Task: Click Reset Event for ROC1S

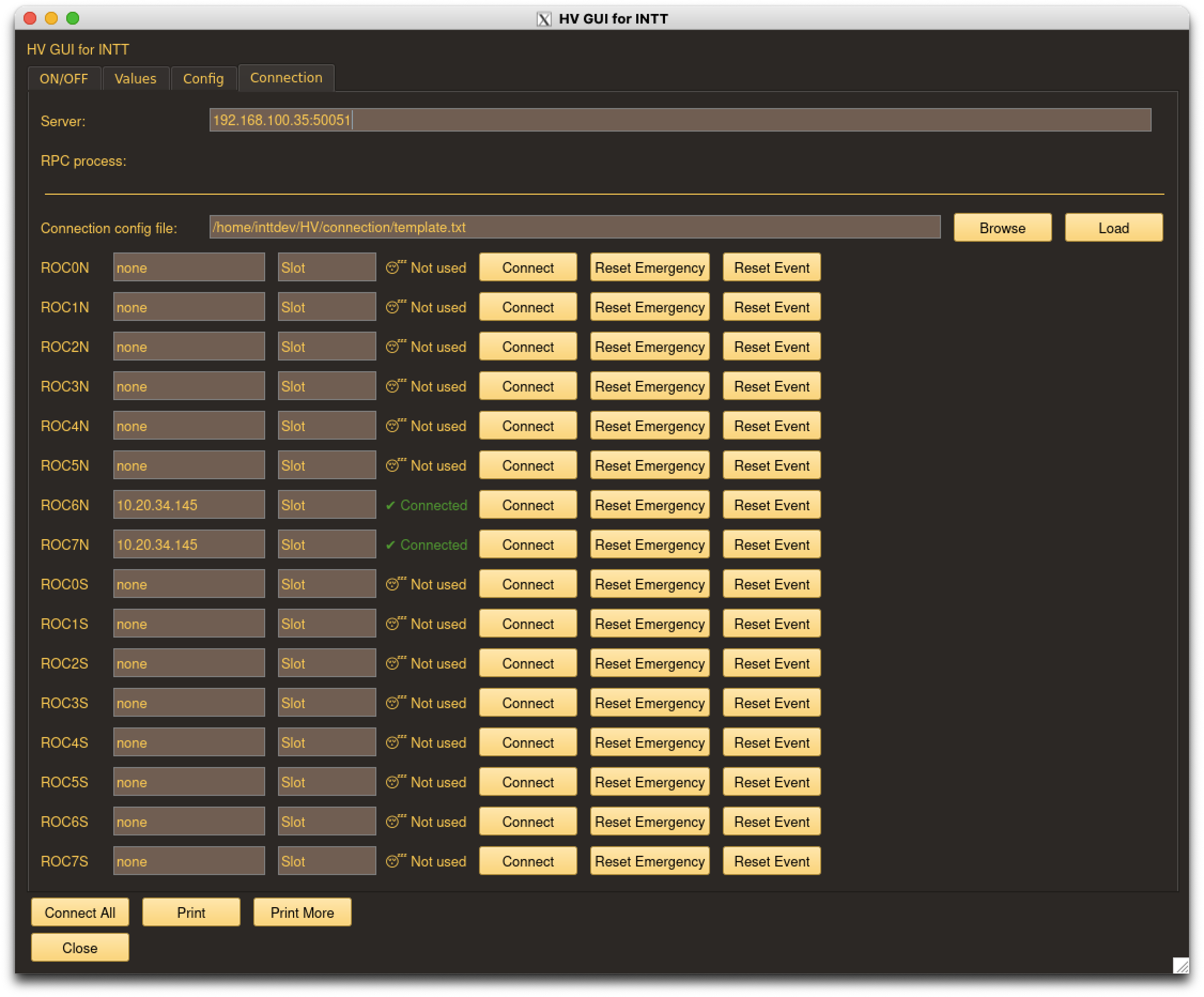Action: pos(771,624)
